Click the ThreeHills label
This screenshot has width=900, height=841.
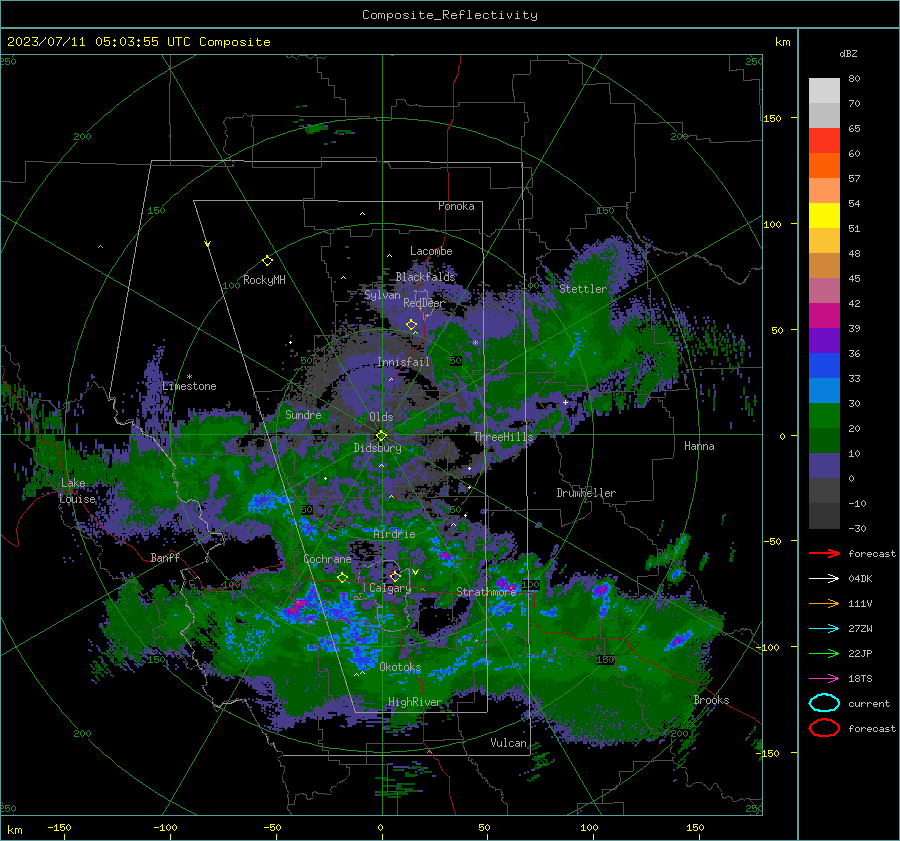click(503, 437)
